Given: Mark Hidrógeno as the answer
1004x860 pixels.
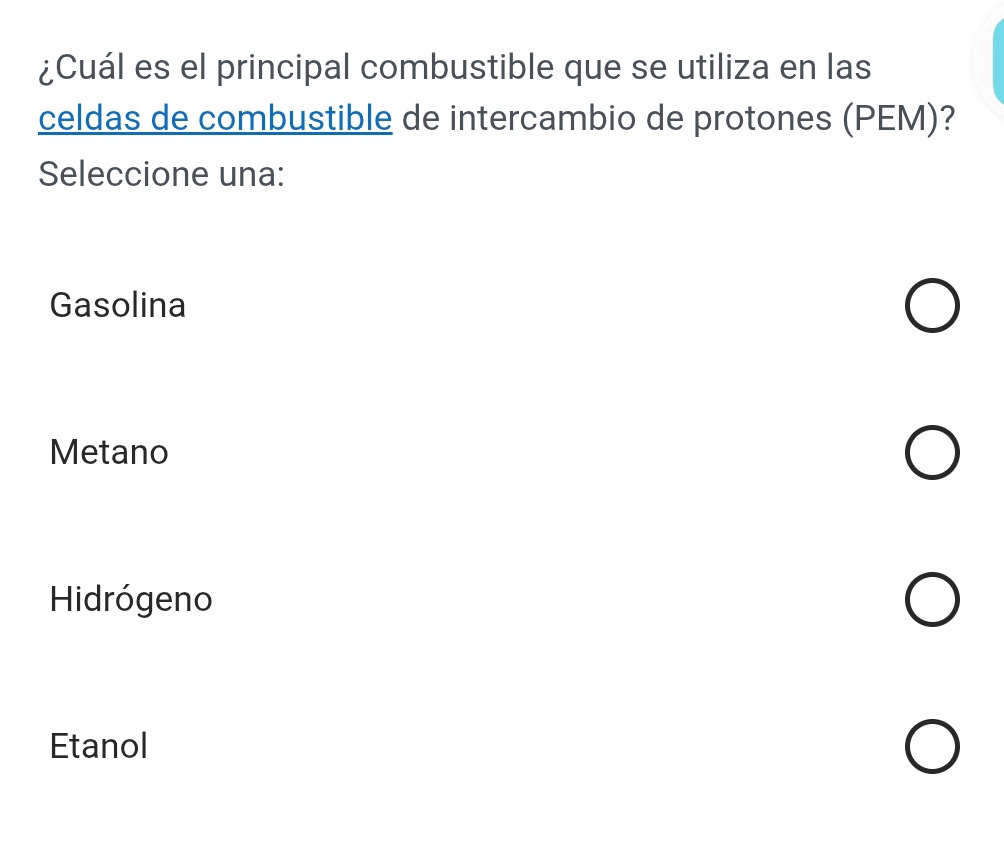Looking at the screenshot, I should (933, 601).
